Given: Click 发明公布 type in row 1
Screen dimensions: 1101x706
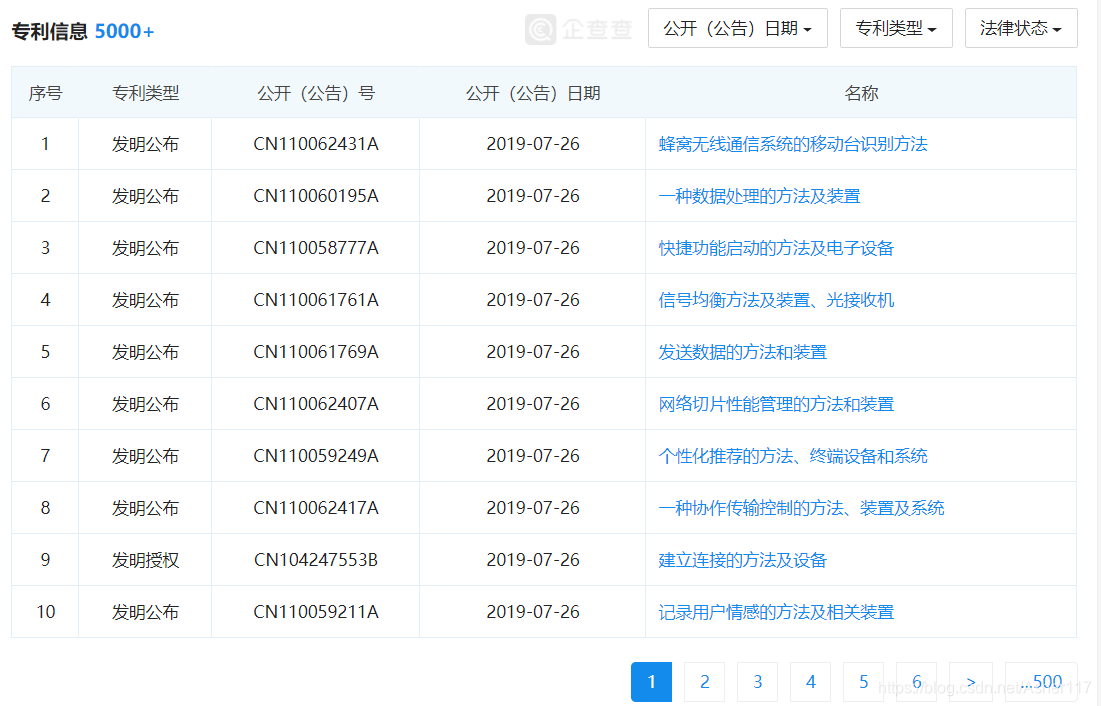Looking at the screenshot, I should pyautogui.click(x=145, y=144).
